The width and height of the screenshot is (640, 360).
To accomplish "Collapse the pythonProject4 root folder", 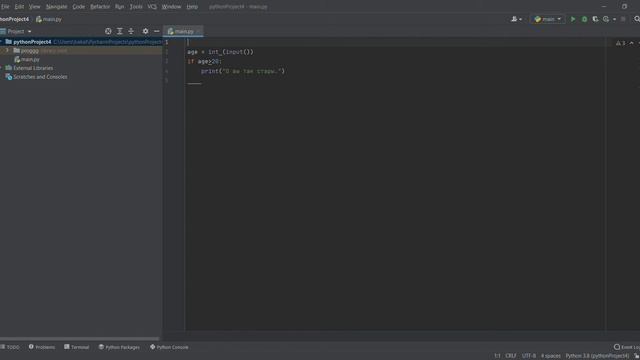I will click(x=1, y=42).
